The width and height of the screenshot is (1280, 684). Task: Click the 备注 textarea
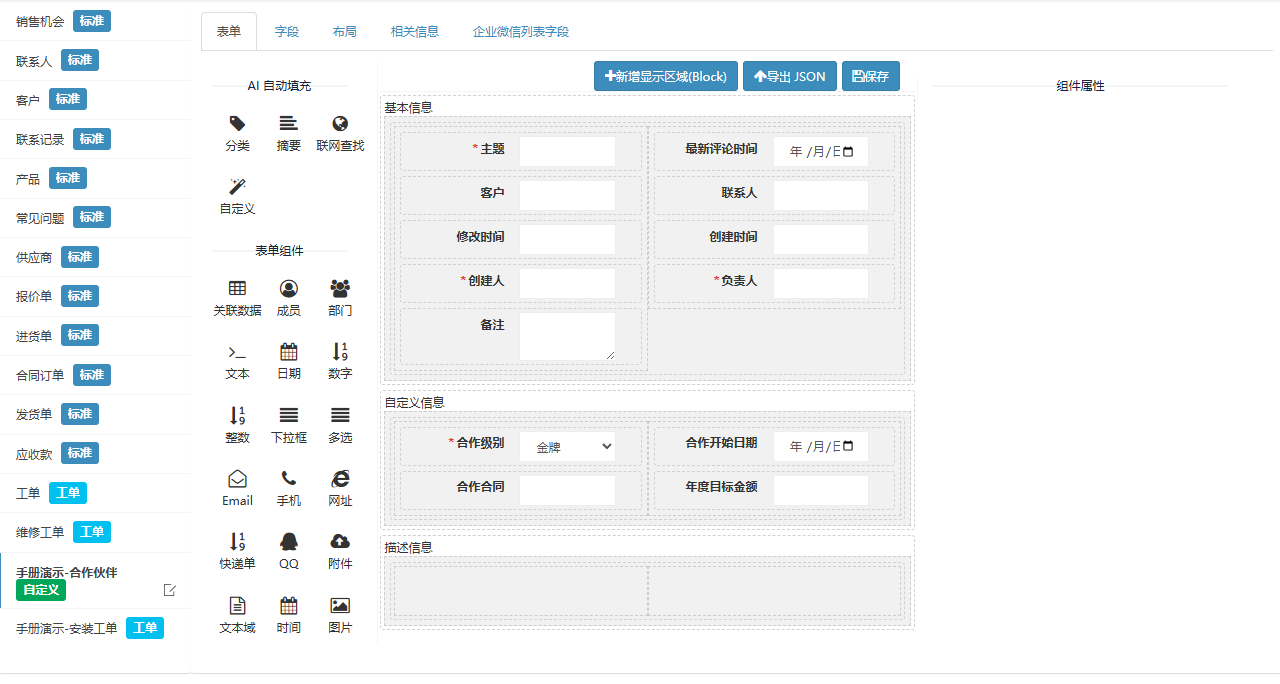[x=567, y=336]
